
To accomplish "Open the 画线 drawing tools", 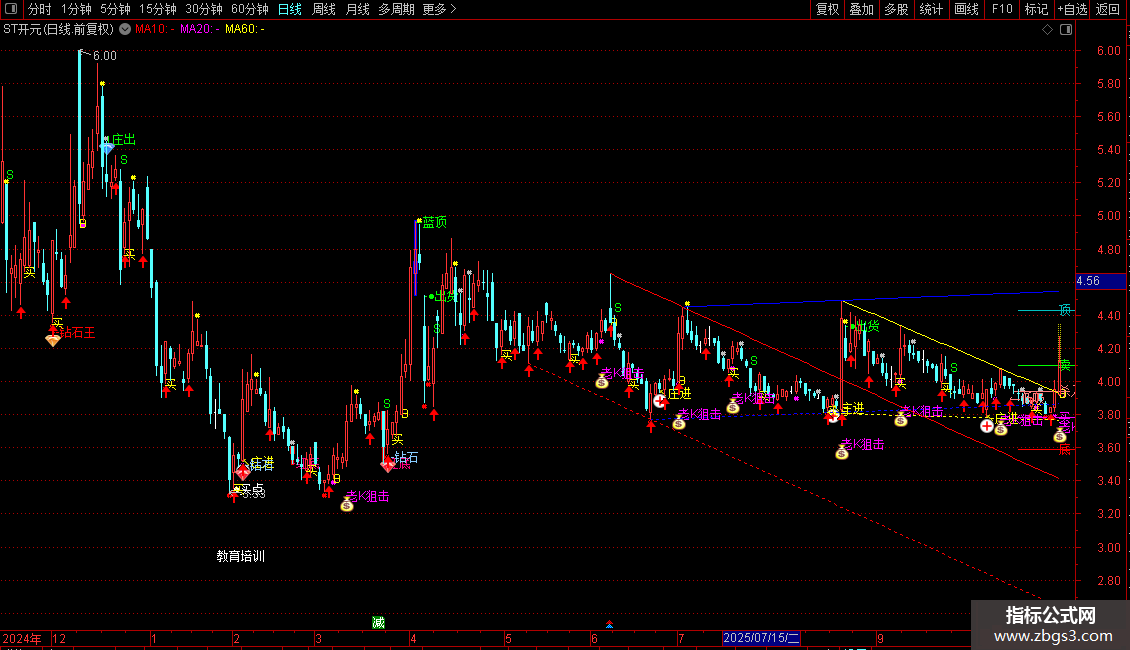I will click(x=966, y=9).
